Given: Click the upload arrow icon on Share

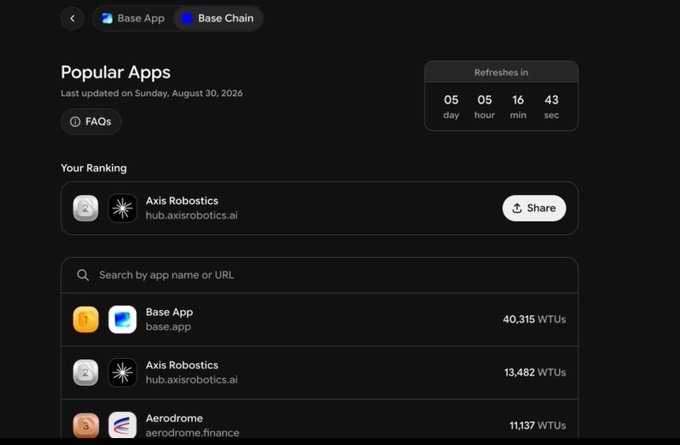Looking at the screenshot, I should click(517, 208).
